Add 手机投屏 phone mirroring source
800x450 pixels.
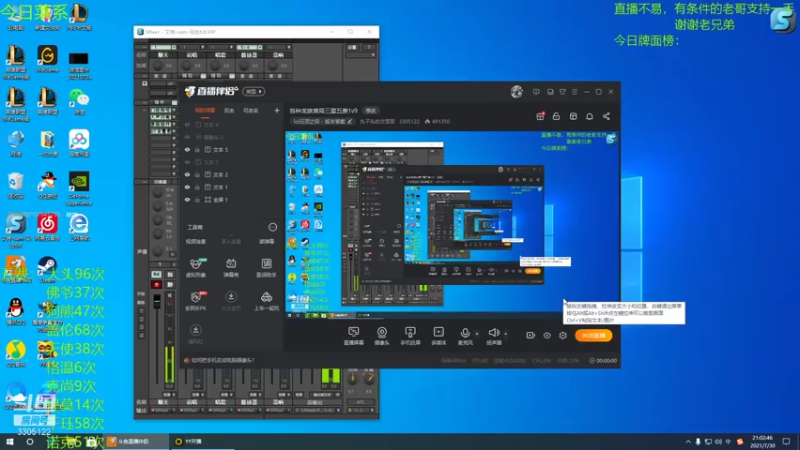410,336
